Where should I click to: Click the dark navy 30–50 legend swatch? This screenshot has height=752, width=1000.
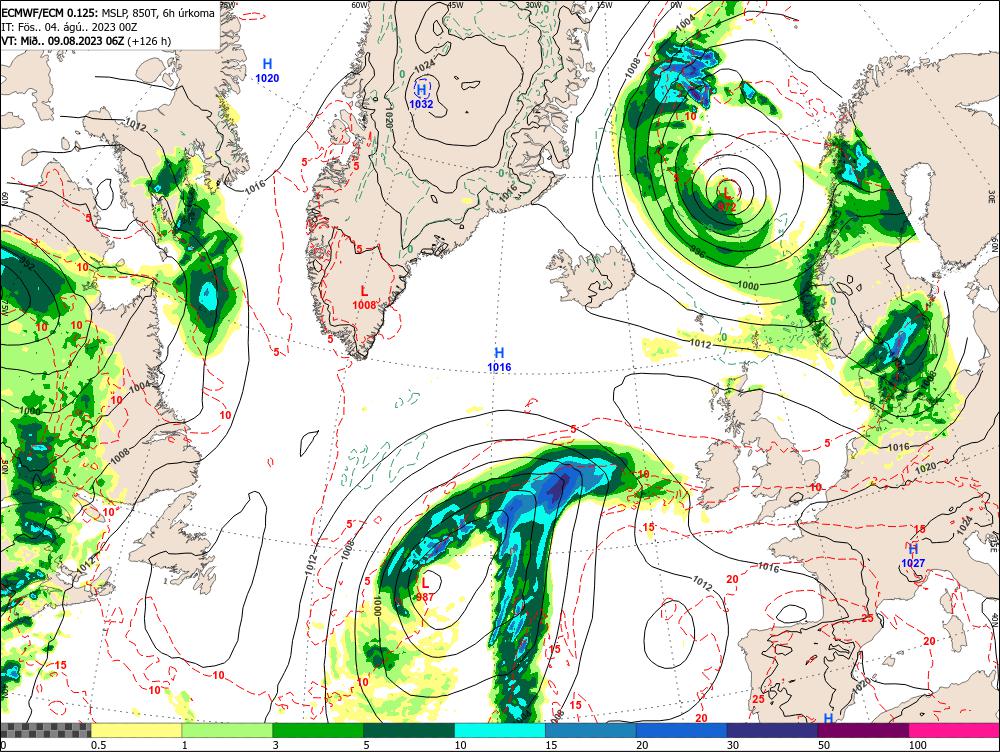pyautogui.click(x=772, y=730)
